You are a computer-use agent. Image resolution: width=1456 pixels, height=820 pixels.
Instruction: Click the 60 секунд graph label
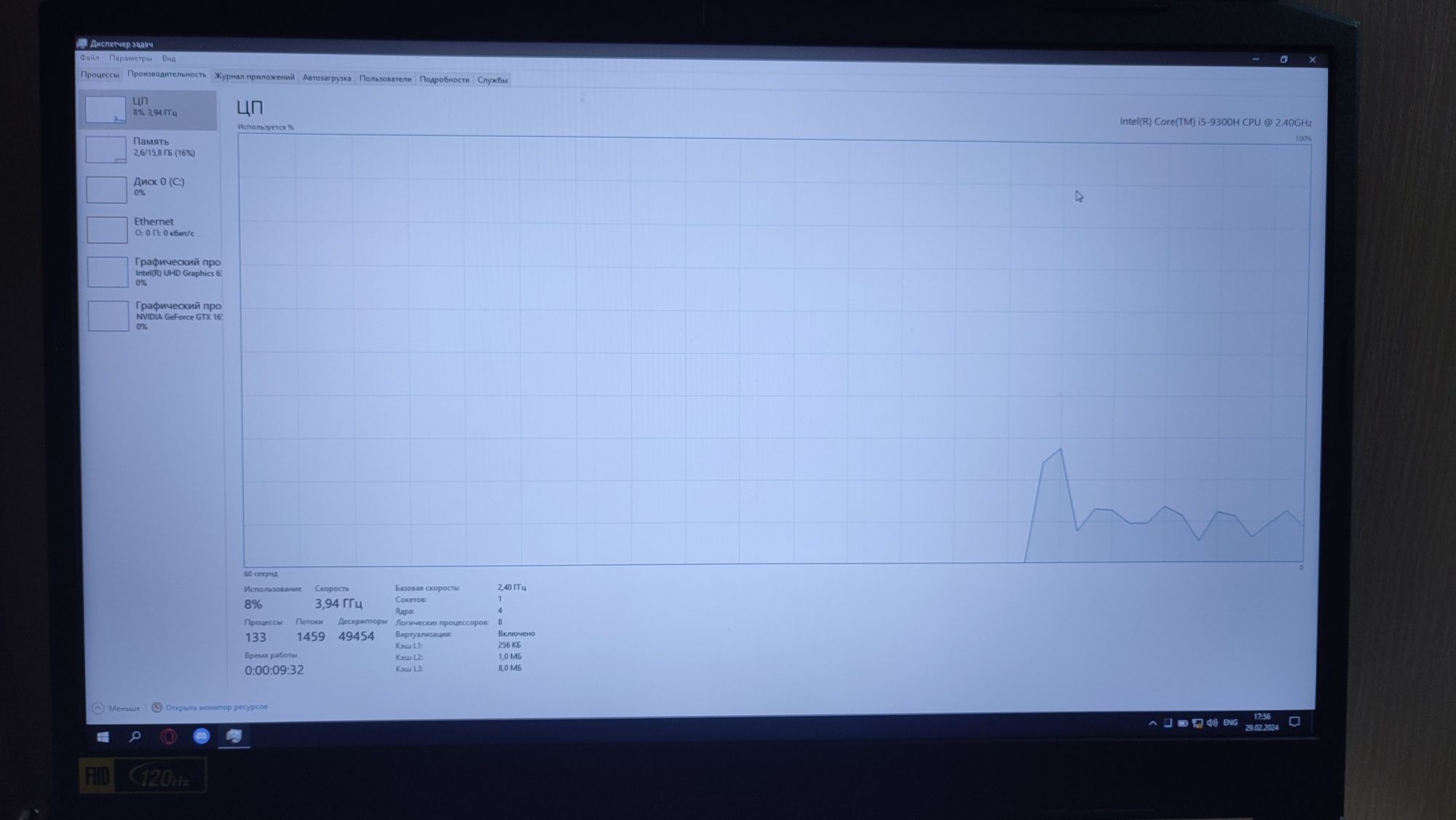(x=261, y=574)
